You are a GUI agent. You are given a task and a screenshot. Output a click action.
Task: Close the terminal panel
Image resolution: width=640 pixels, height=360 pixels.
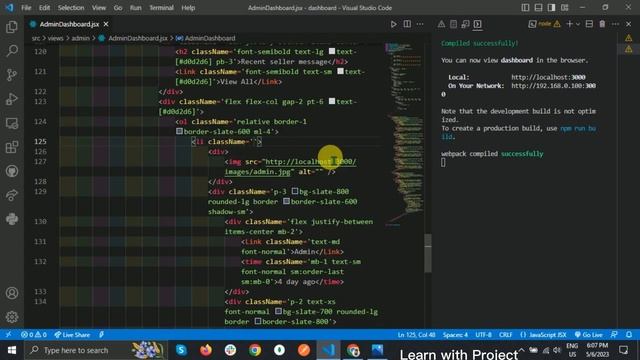tap(629, 24)
